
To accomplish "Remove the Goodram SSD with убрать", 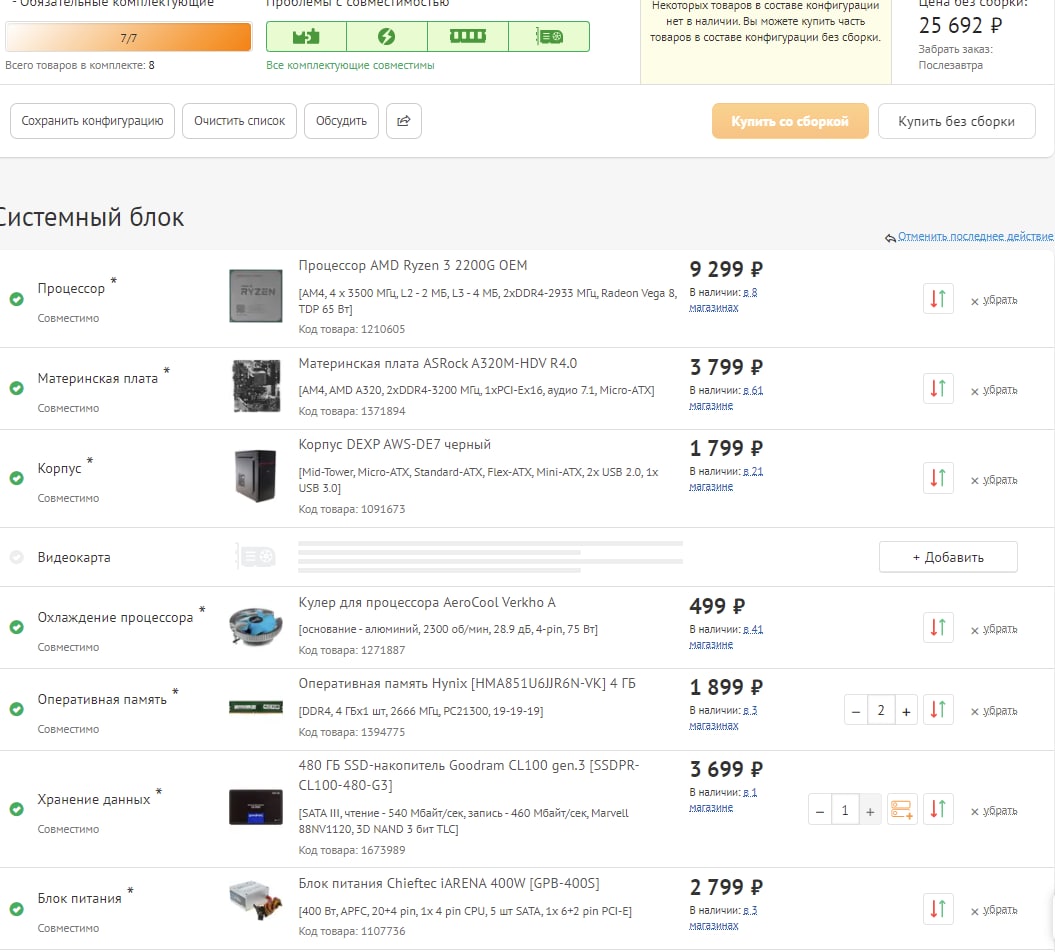I will [994, 811].
